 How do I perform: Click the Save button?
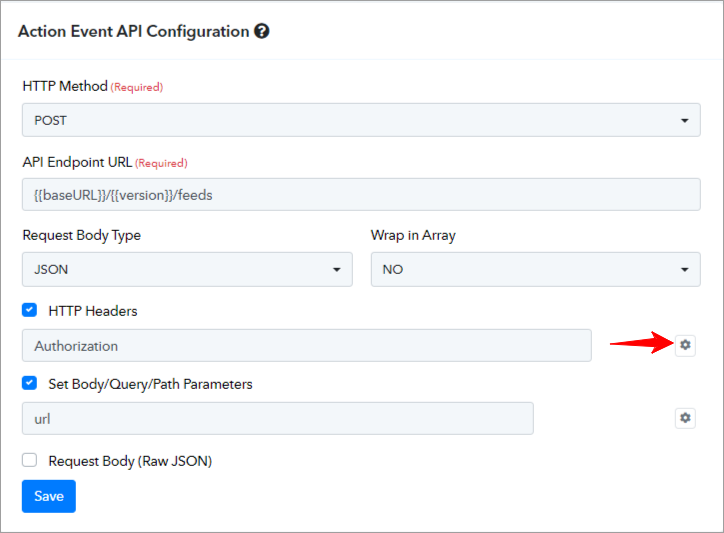48,496
